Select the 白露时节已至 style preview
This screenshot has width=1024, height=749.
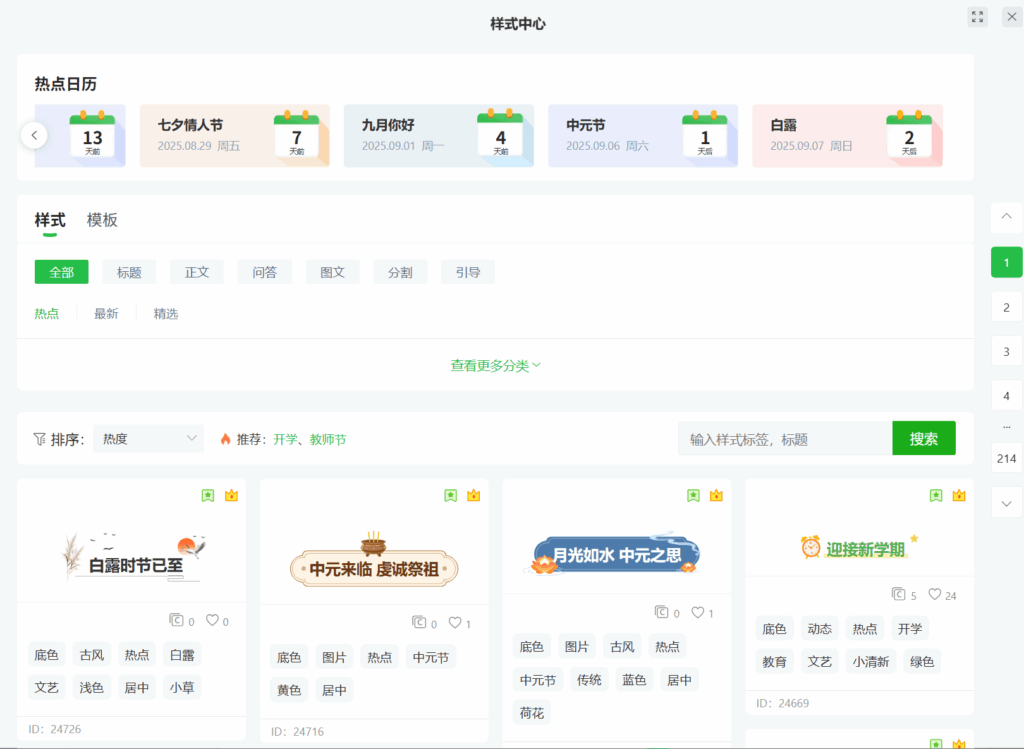pyautogui.click(x=135, y=556)
